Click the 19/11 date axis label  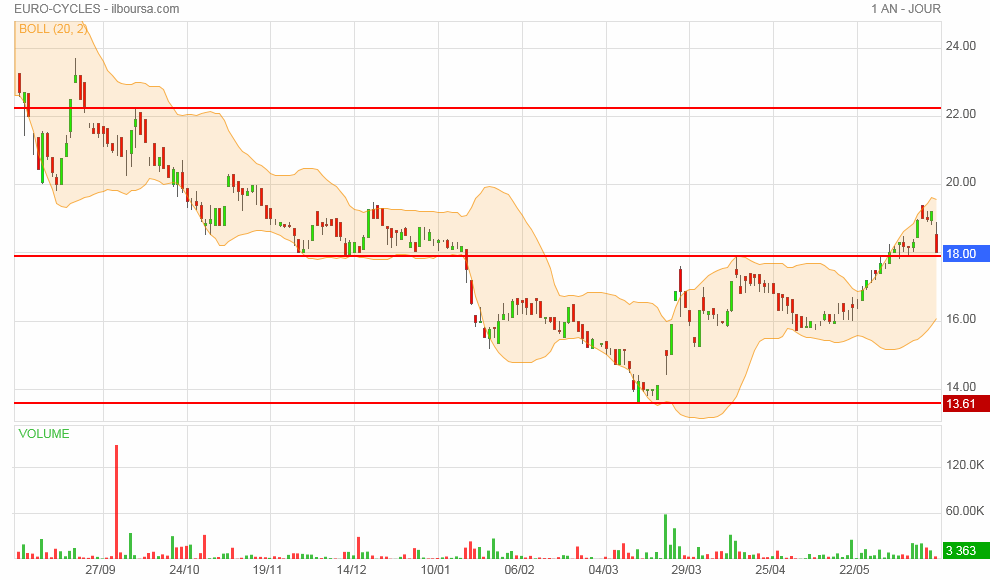268,570
